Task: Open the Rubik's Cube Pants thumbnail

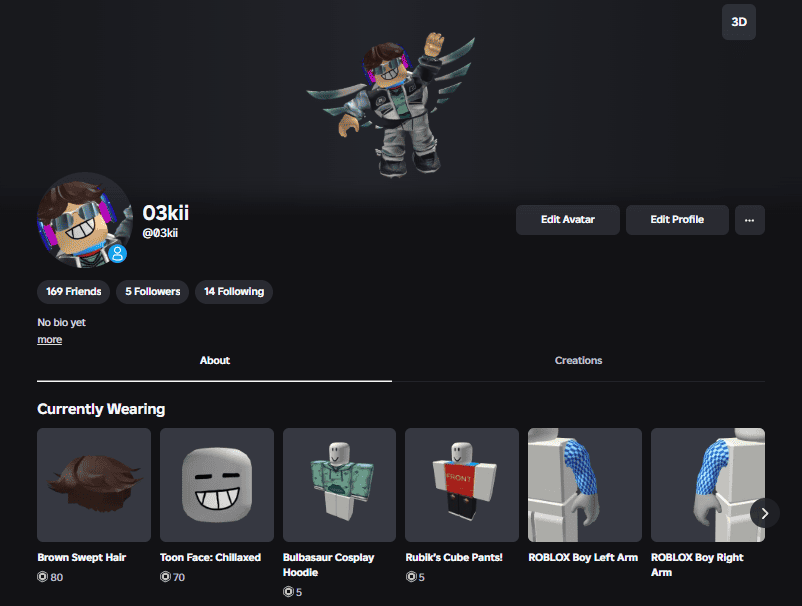Action: [462, 485]
